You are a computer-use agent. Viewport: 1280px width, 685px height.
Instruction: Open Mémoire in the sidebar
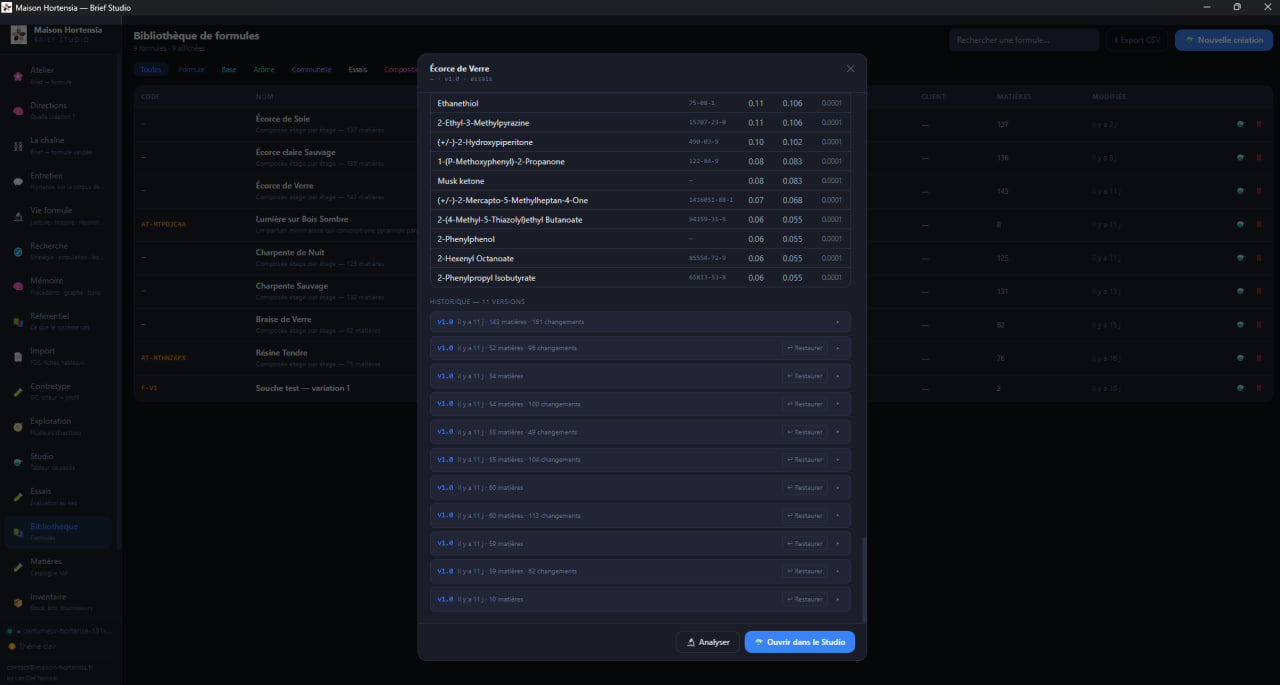tap(58, 286)
